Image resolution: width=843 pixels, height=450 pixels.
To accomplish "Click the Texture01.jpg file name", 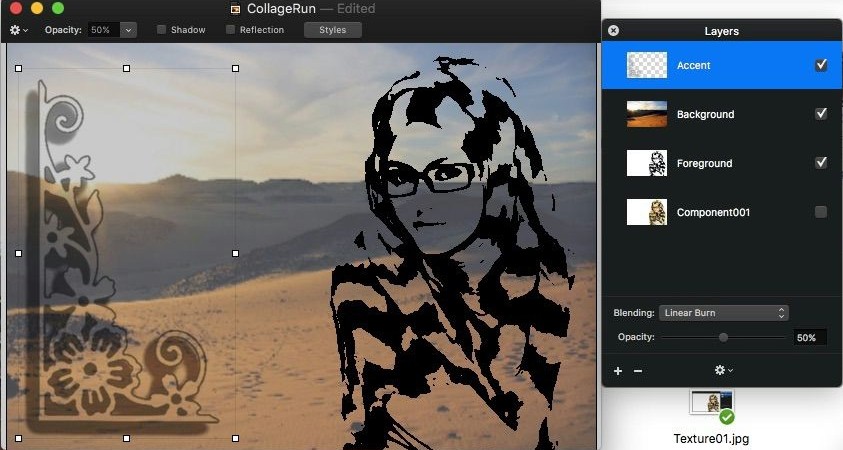I will click(x=711, y=438).
